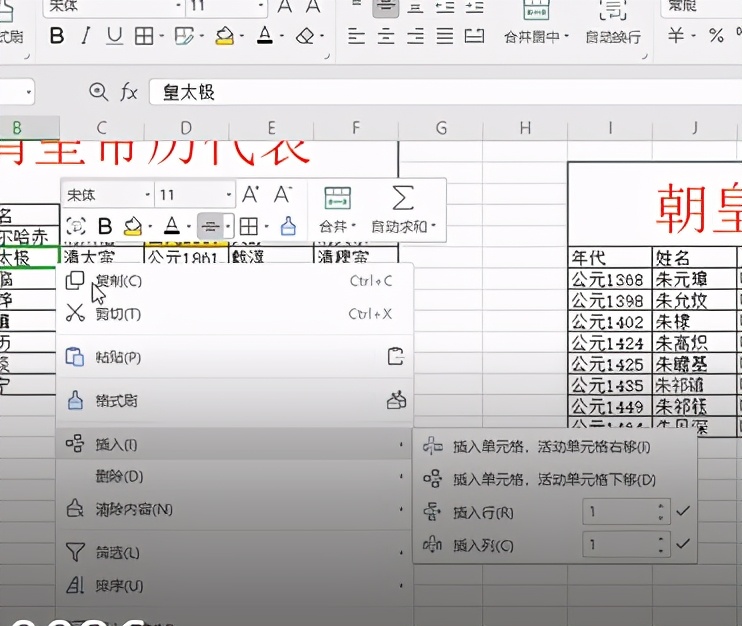The image size is (742, 626).
Task: Open the Insert (I) submenu
Action: tap(234, 444)
